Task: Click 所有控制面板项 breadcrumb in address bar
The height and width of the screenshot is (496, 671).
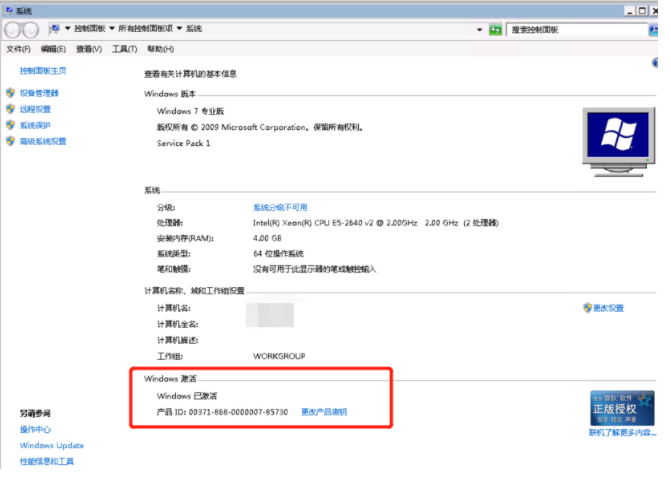Action: click(145, 29)
